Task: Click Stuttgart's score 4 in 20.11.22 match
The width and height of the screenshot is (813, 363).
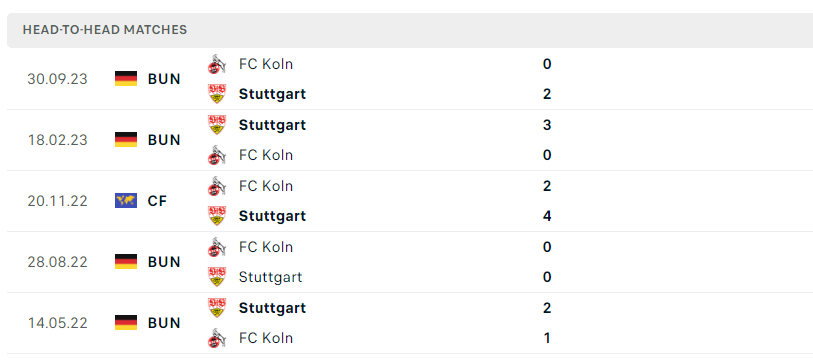Action: point(547,216)
